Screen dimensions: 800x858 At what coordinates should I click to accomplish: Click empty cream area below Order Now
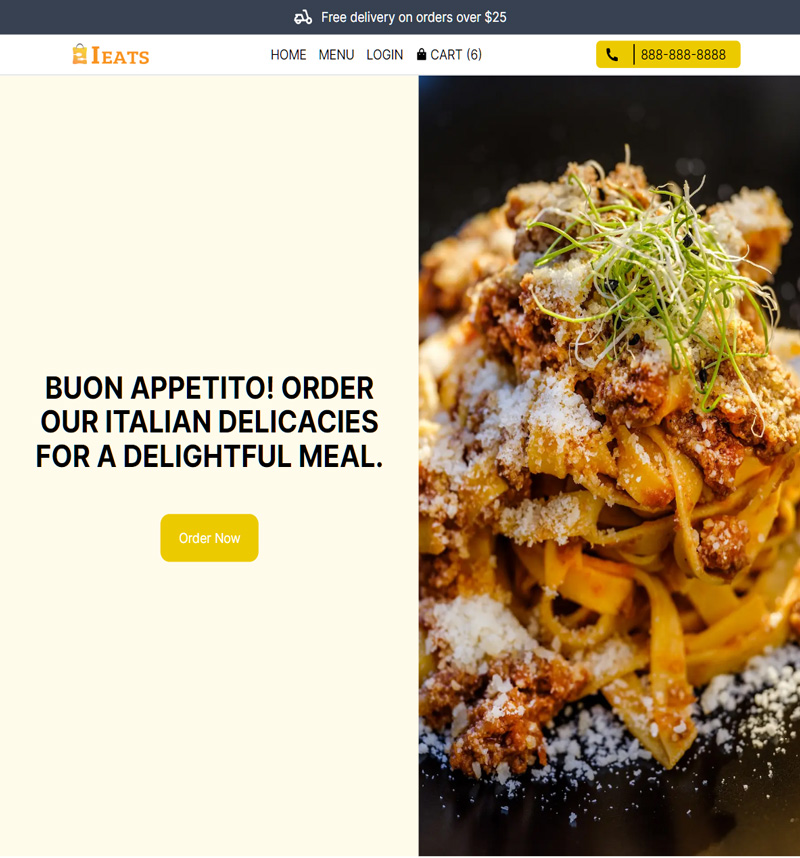[x=210, y=711]
